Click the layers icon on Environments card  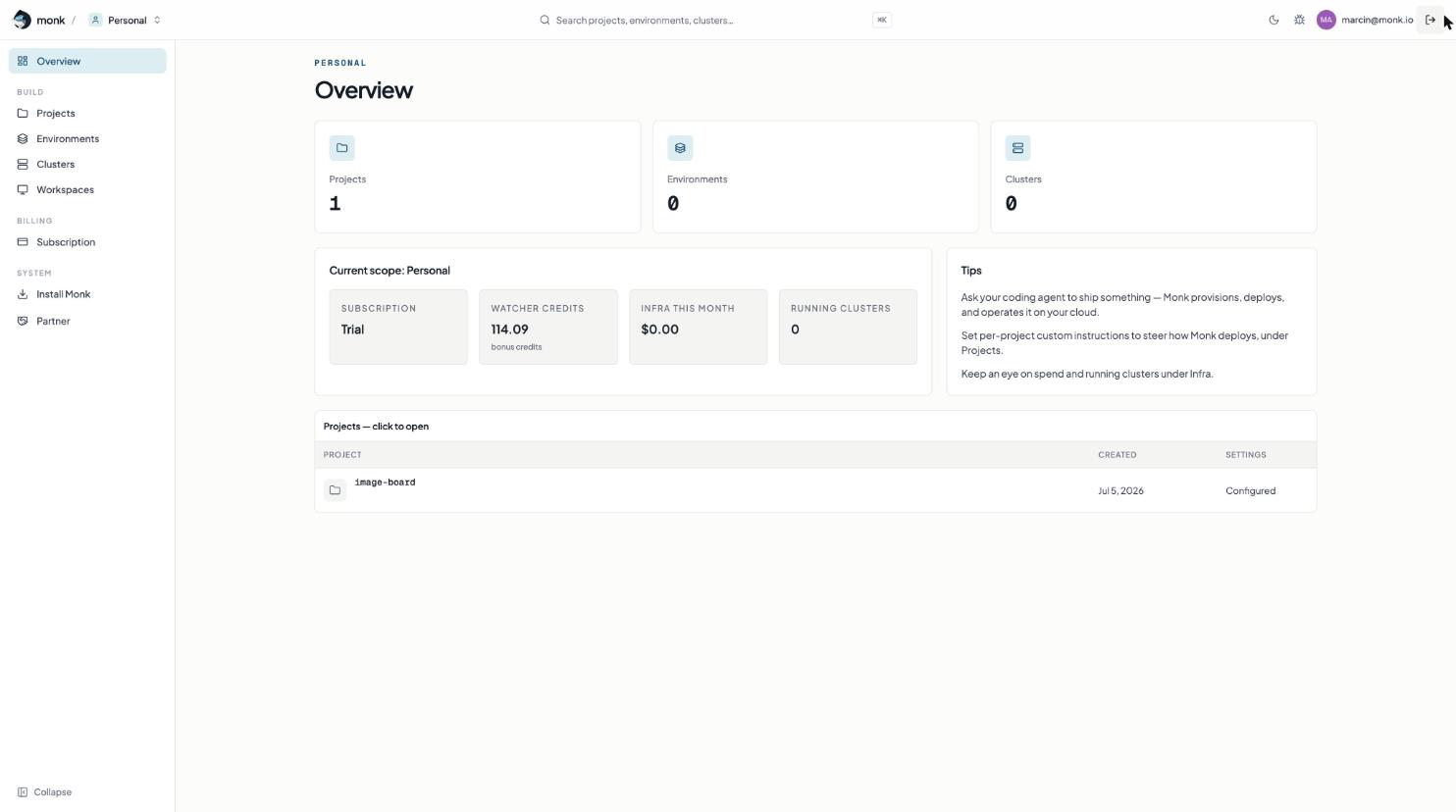point(680,148)
